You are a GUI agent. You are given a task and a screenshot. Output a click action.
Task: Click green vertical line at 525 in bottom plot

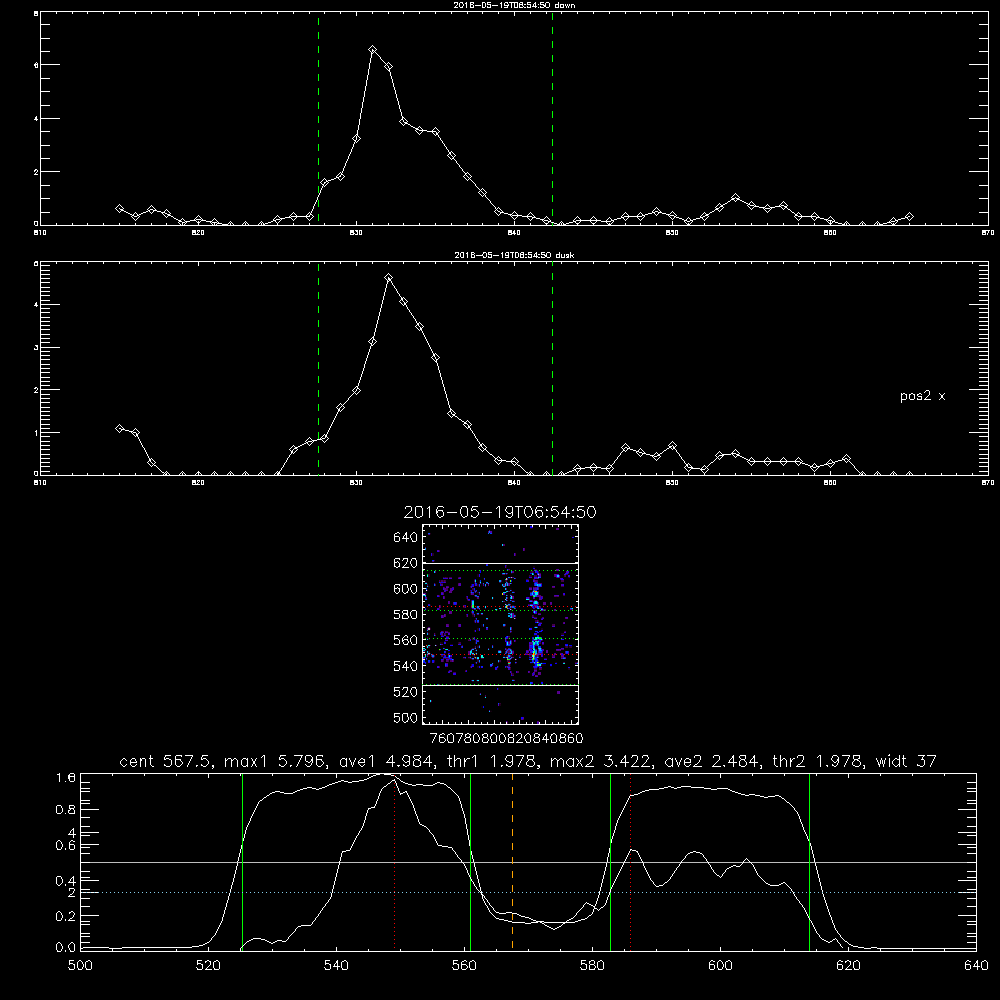(242, 862)
